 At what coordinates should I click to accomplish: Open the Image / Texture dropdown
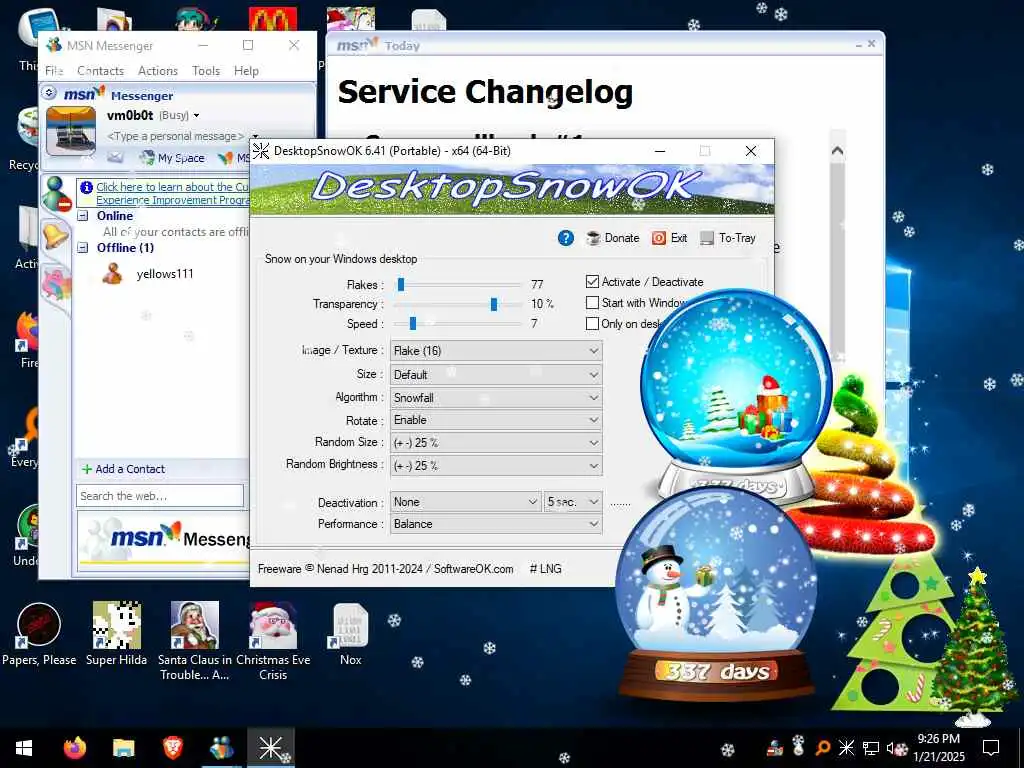tap(496, 351)
